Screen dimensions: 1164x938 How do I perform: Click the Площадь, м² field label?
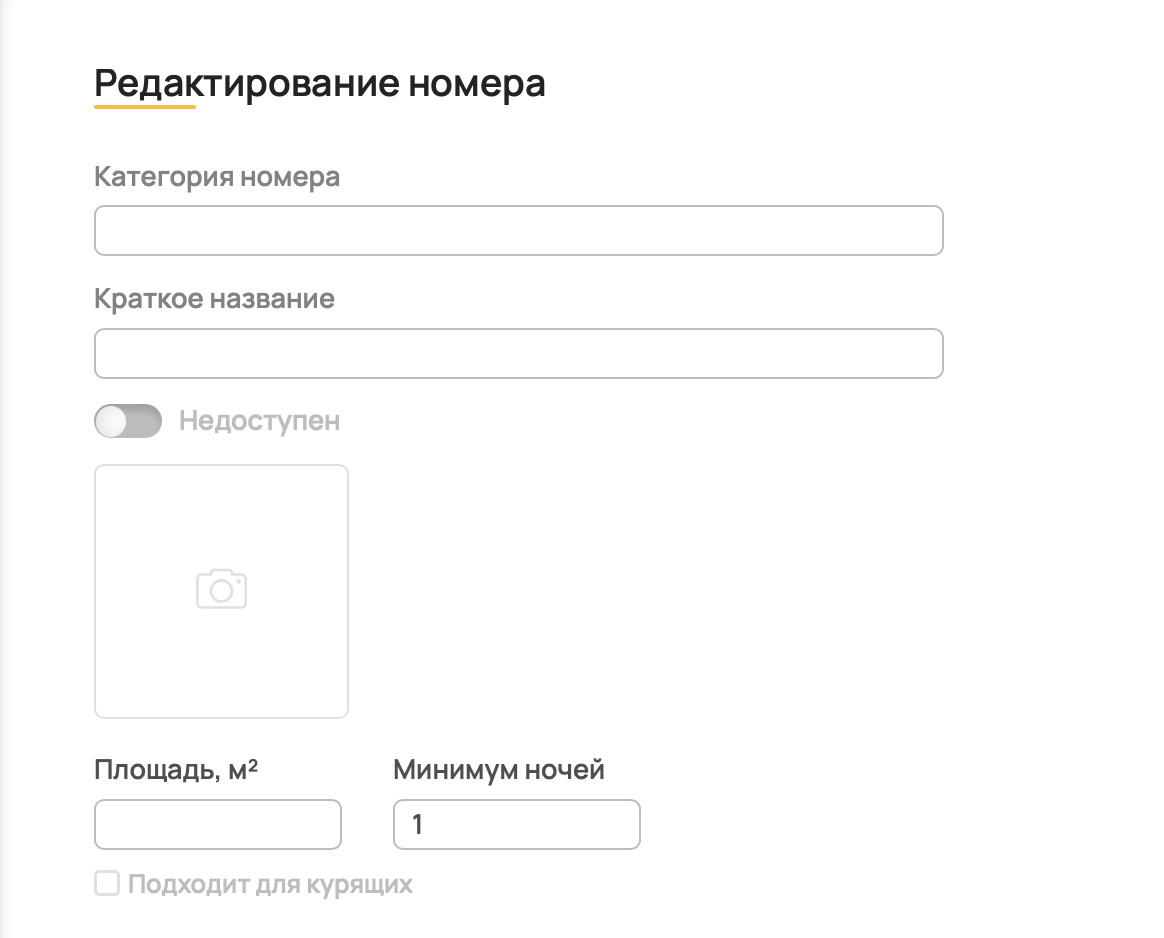[176, 770]
